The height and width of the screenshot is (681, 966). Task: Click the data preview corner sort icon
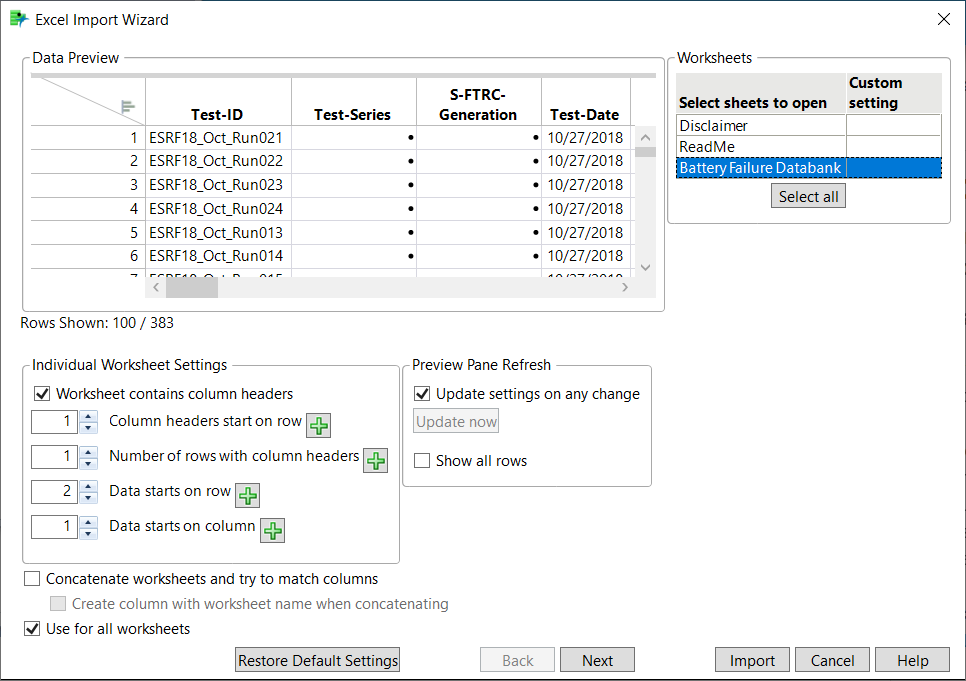128,107
